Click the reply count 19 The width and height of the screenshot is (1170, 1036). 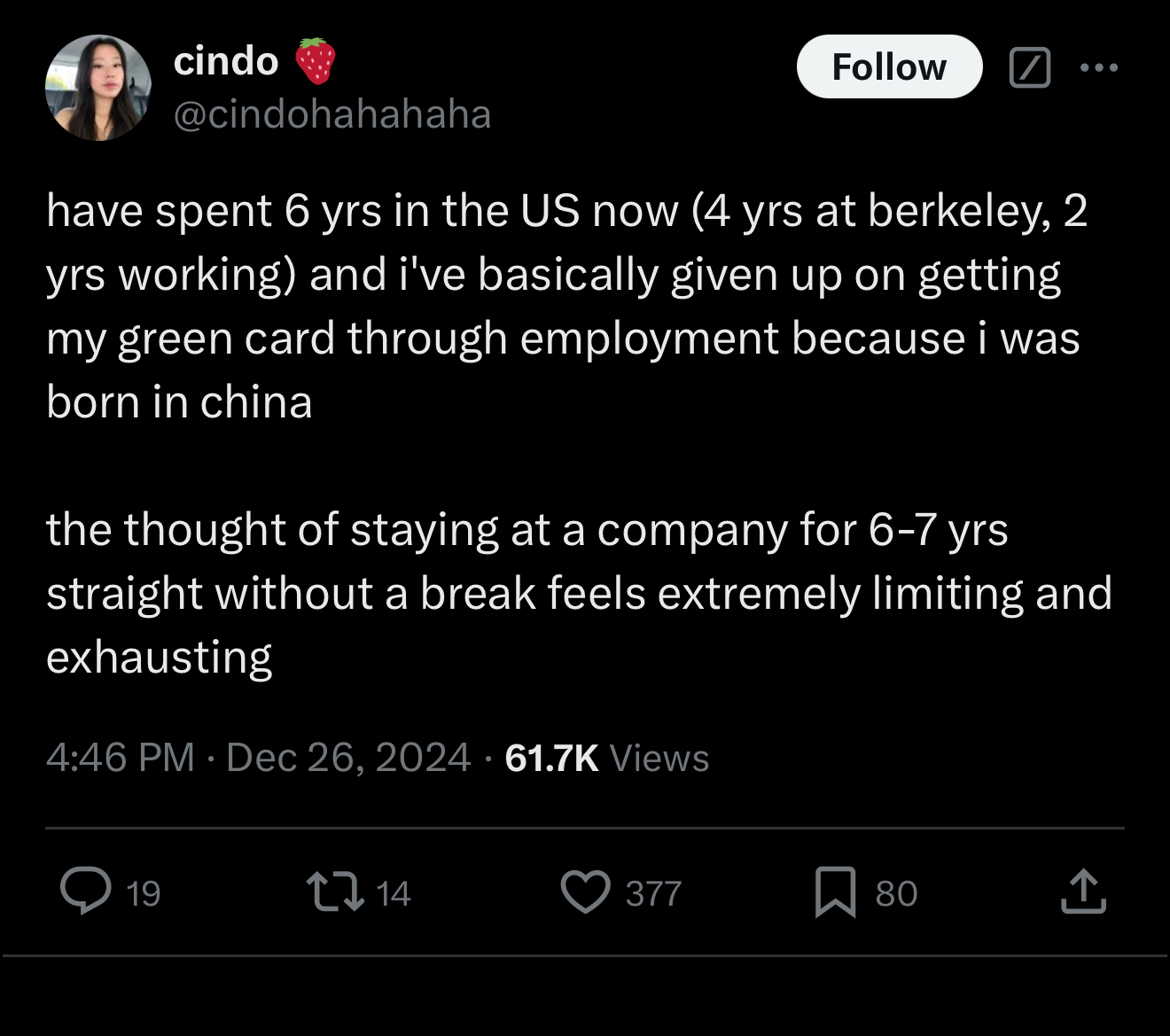coord(143,893)
